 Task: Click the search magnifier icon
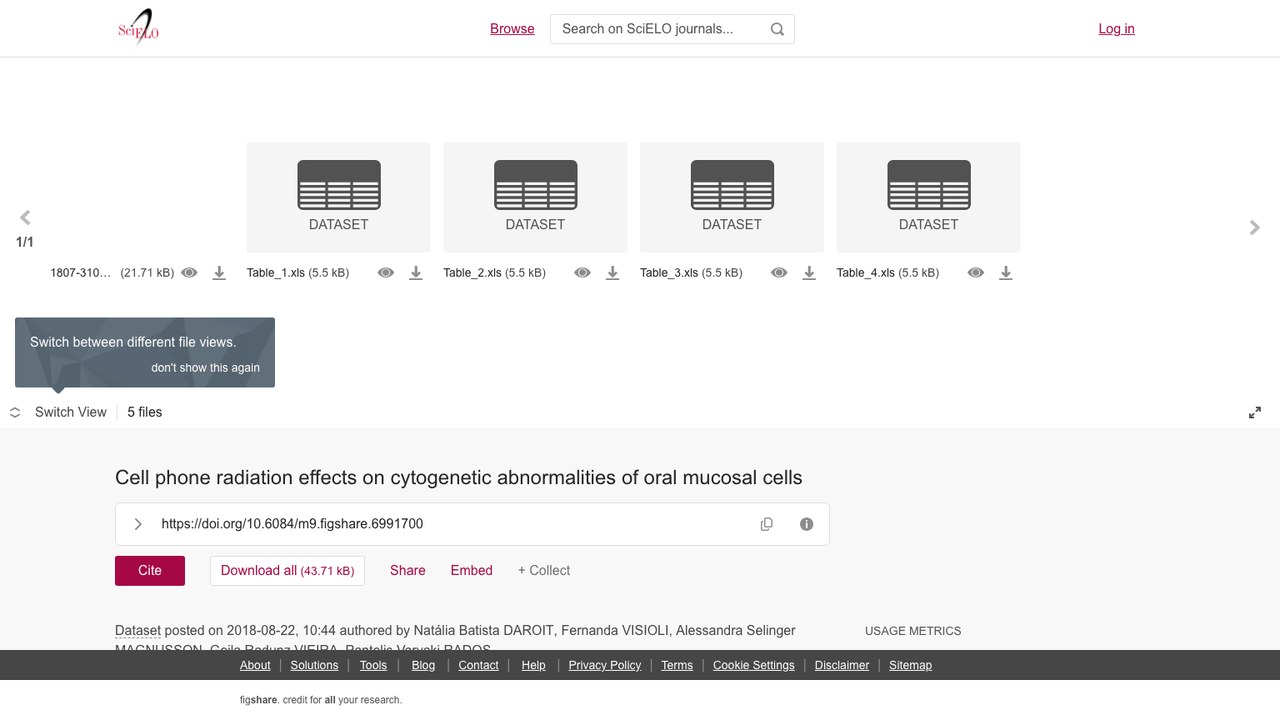[x=777, y=29]
